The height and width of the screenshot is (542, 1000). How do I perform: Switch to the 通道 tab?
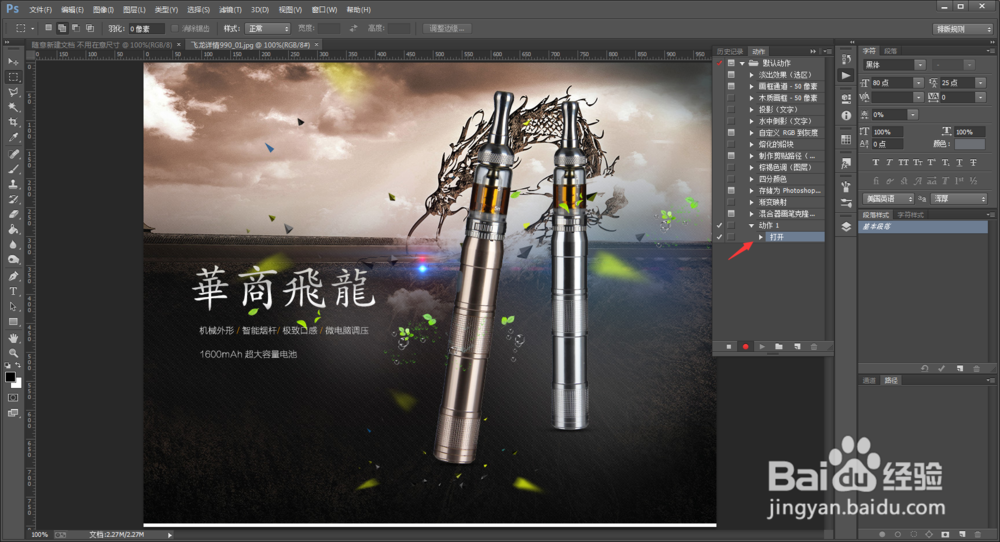(869, 380)
